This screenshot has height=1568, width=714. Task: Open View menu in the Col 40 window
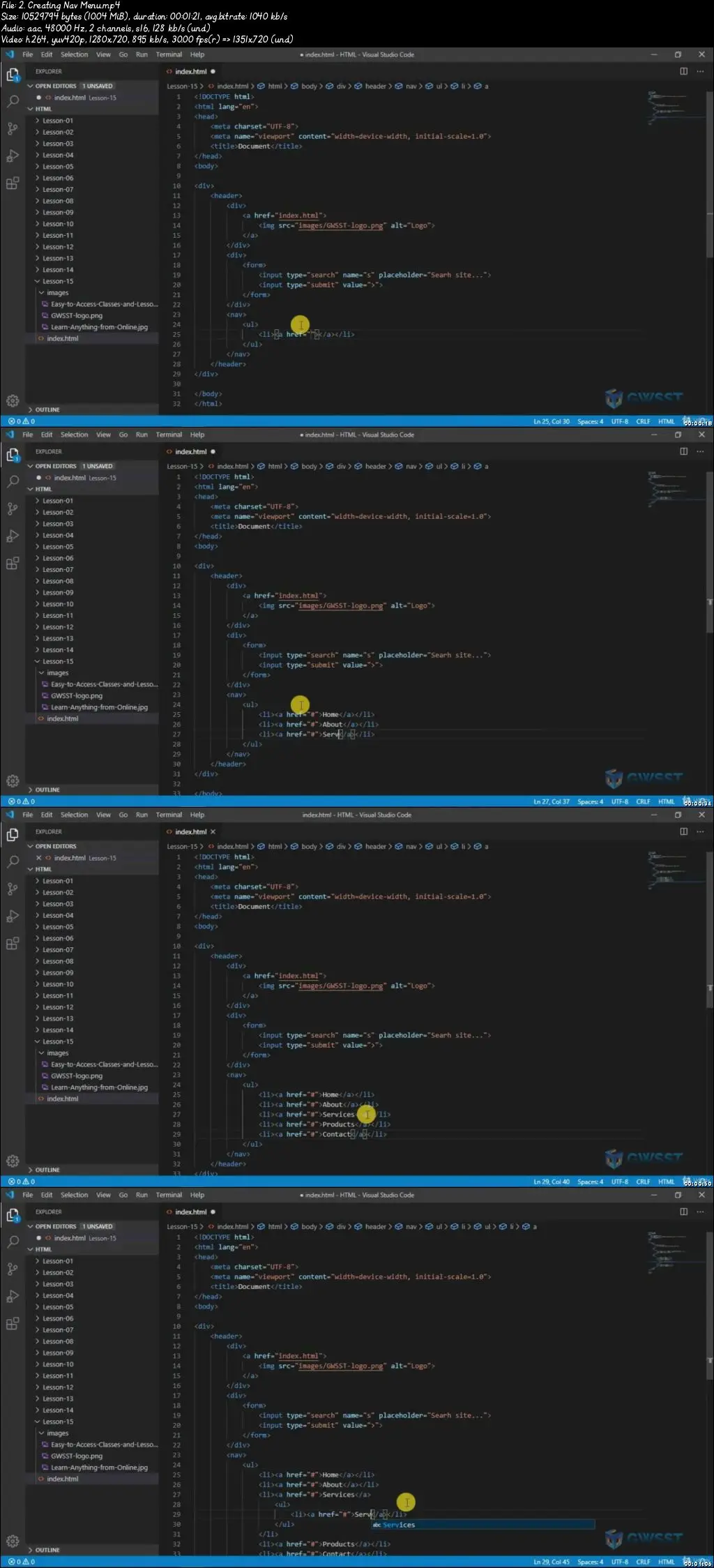(x=103, y=815)
